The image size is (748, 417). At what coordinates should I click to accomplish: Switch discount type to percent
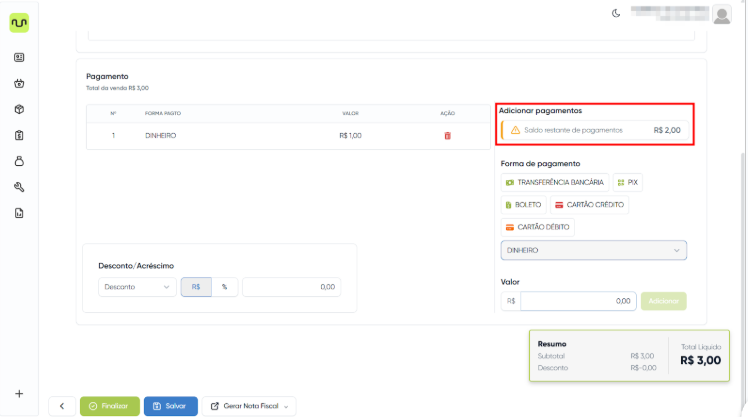224,287
